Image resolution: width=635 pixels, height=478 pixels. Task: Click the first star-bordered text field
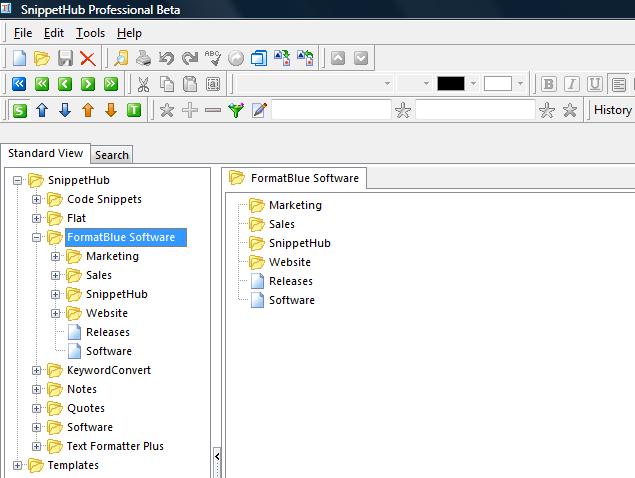[x=331, y=110]
